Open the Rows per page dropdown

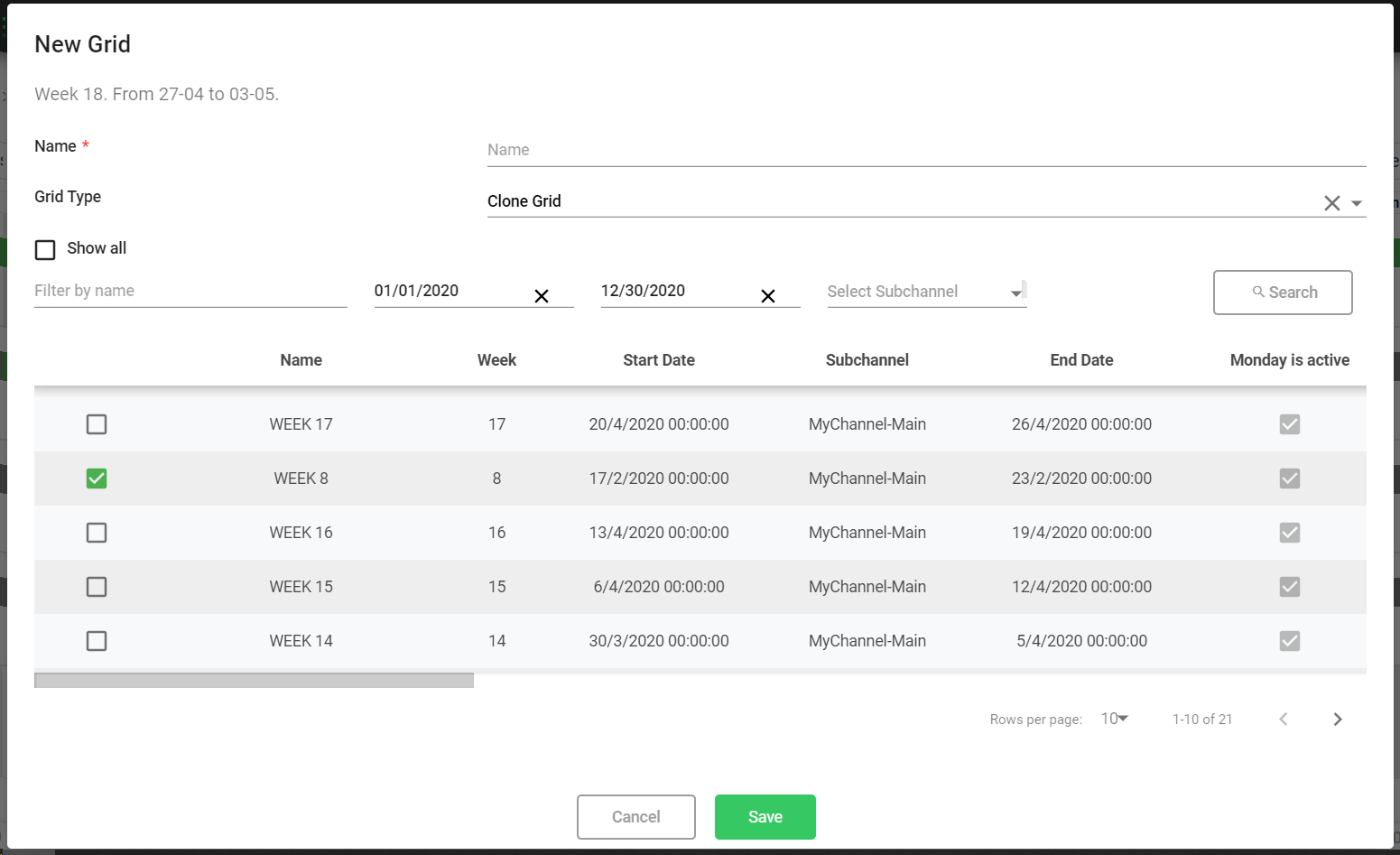(x=1115, y=719)
